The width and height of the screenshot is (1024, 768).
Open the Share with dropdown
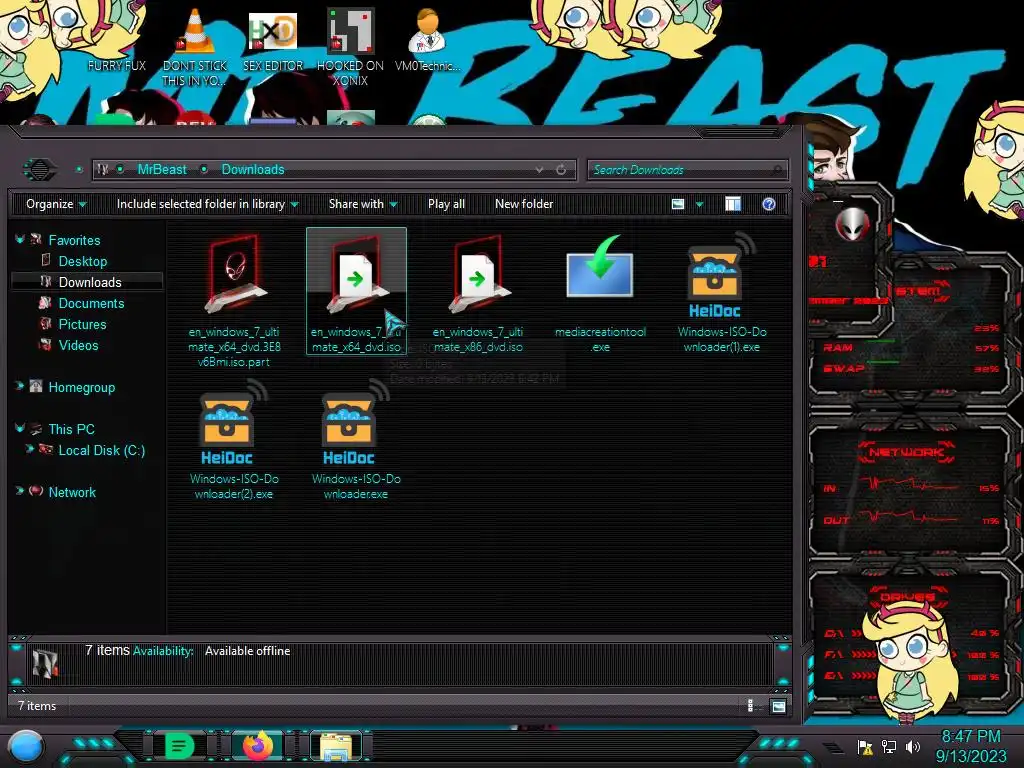[363, 204]
